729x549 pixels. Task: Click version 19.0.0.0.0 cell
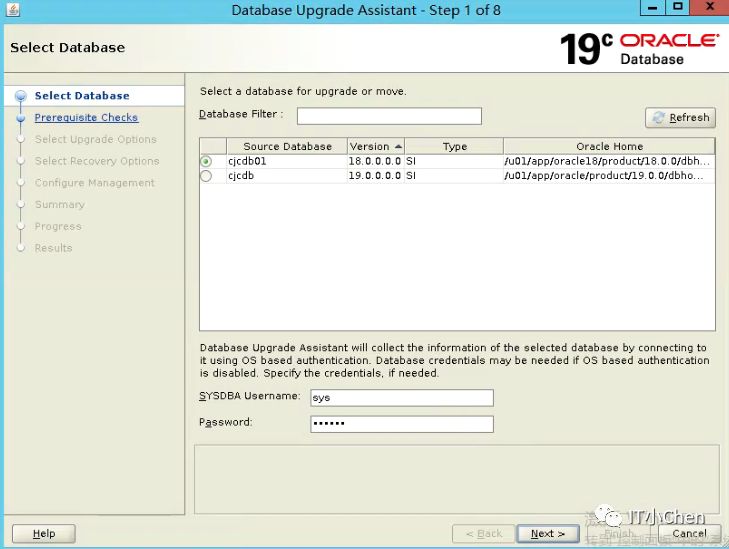point(375,176)
